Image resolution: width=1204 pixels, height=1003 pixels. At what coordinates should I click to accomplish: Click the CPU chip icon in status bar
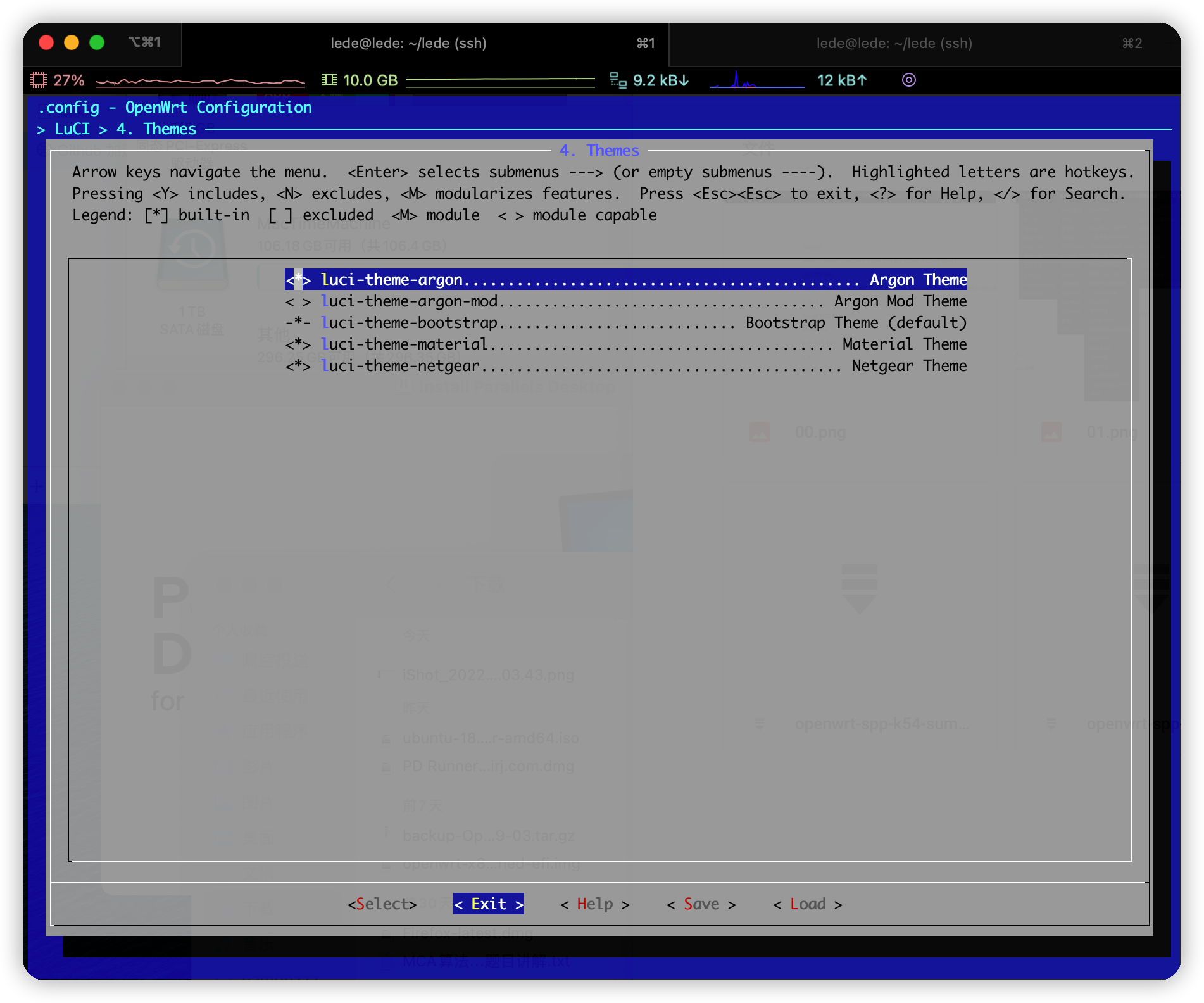click(39, 80)
